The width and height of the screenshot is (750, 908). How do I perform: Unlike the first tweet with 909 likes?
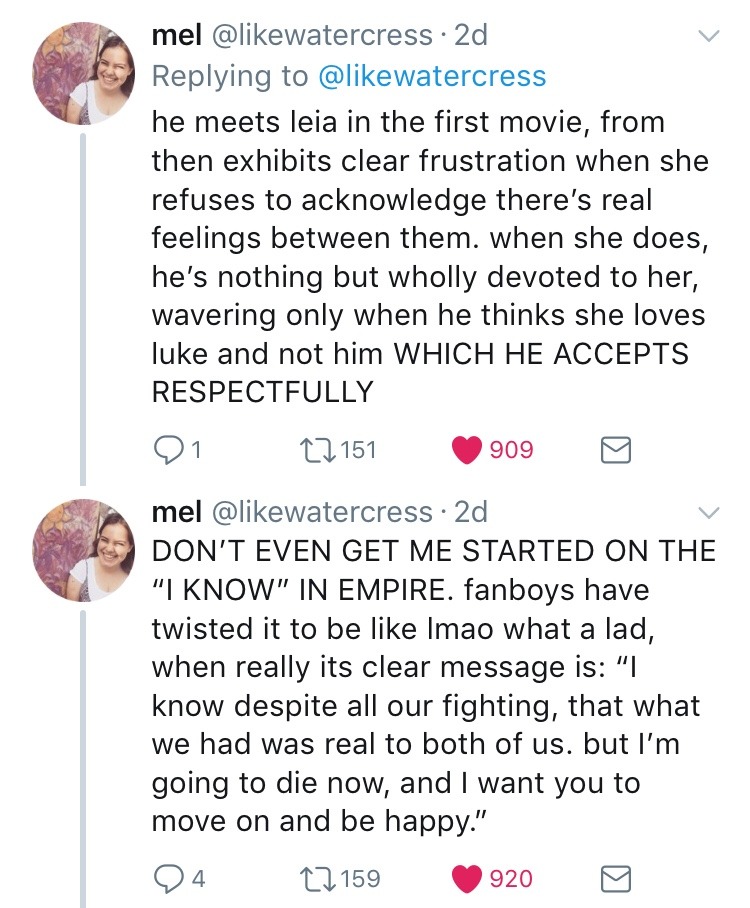[467, 450]
